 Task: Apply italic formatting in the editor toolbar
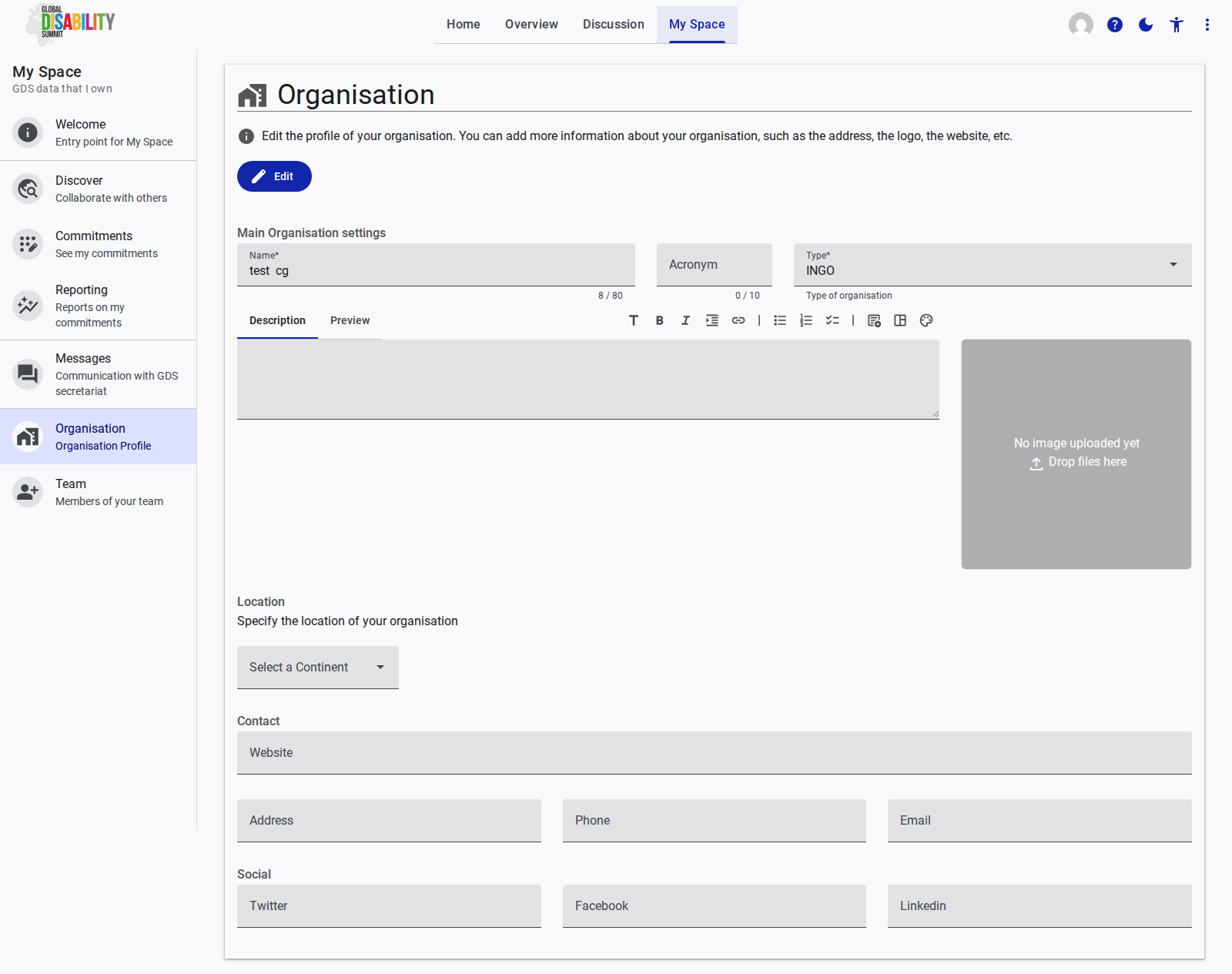pos(685,320)
